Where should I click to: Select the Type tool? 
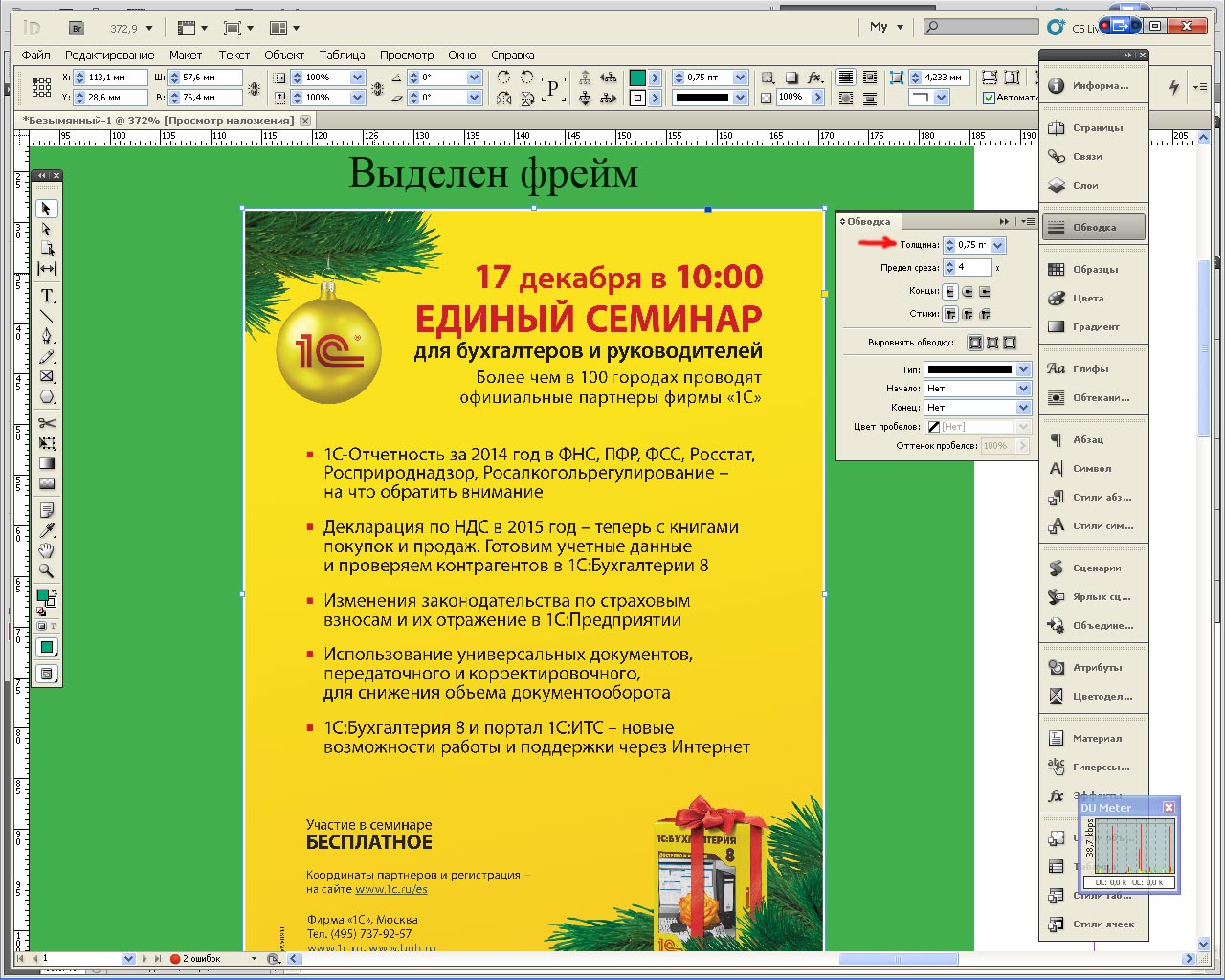[46, 296]
